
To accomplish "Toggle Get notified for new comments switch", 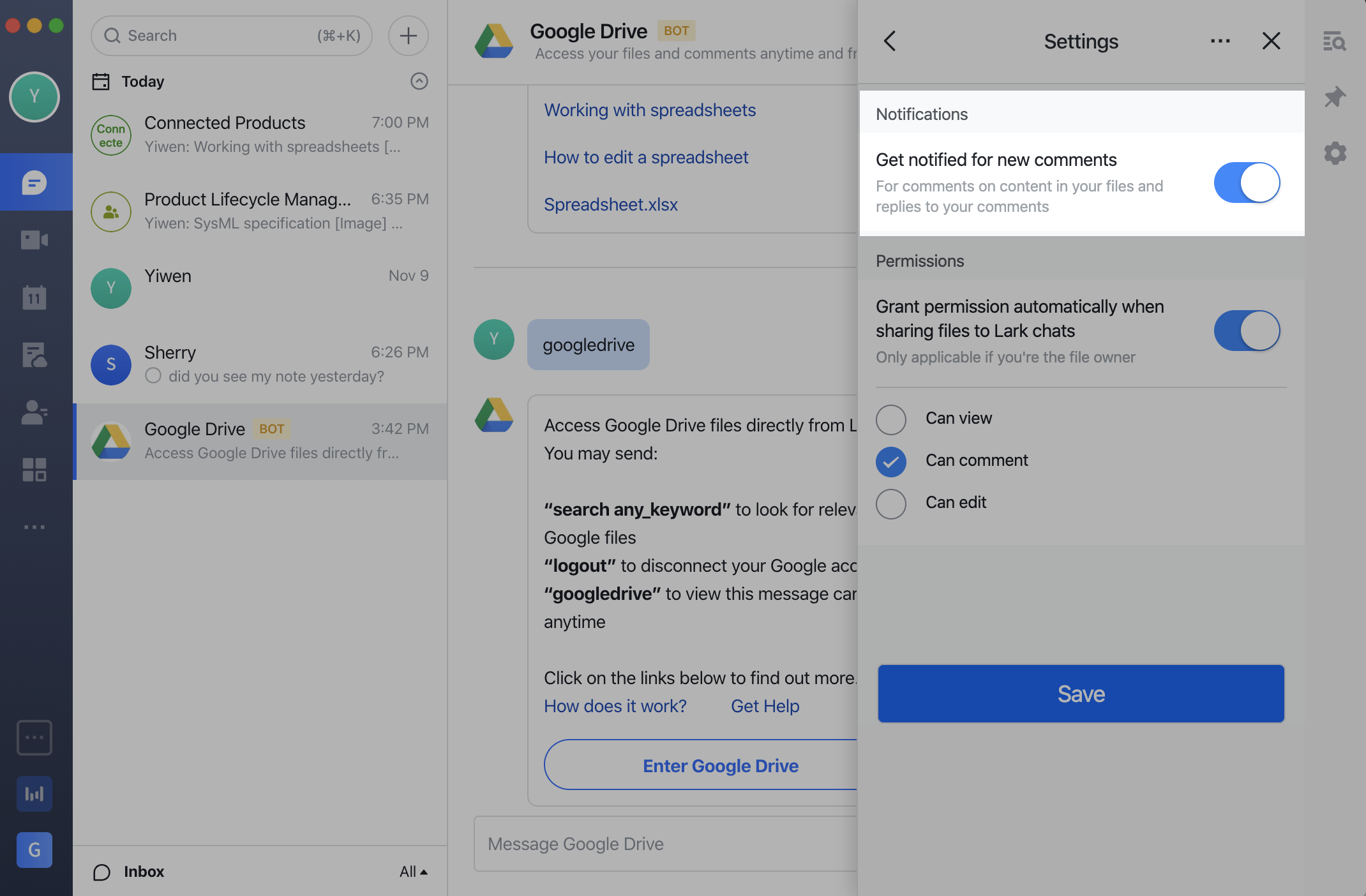I will pyautogui.click(x=1247, y=183).
